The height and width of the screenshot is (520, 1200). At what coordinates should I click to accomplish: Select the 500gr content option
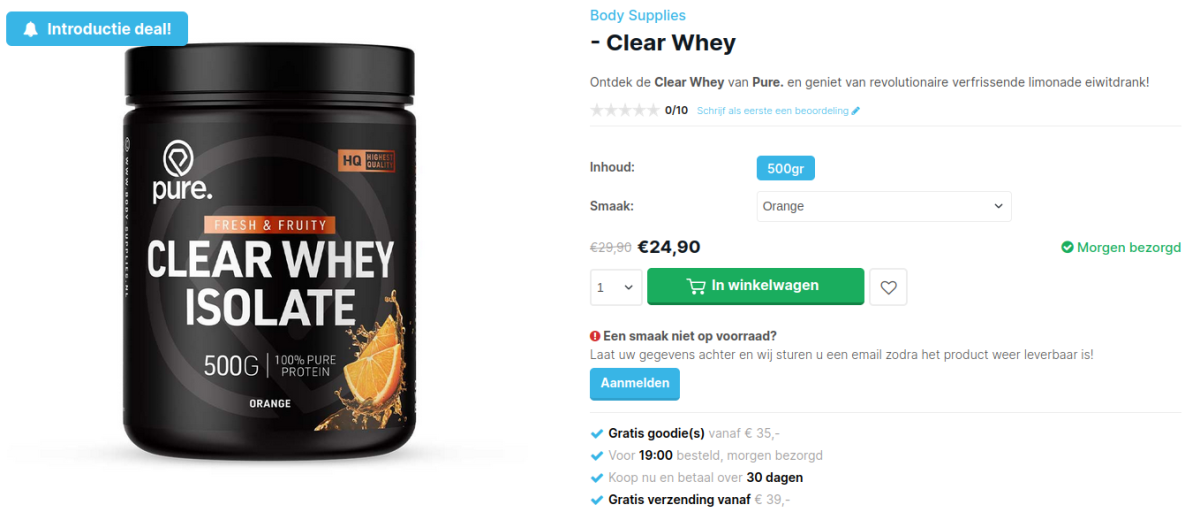[786, 168]
